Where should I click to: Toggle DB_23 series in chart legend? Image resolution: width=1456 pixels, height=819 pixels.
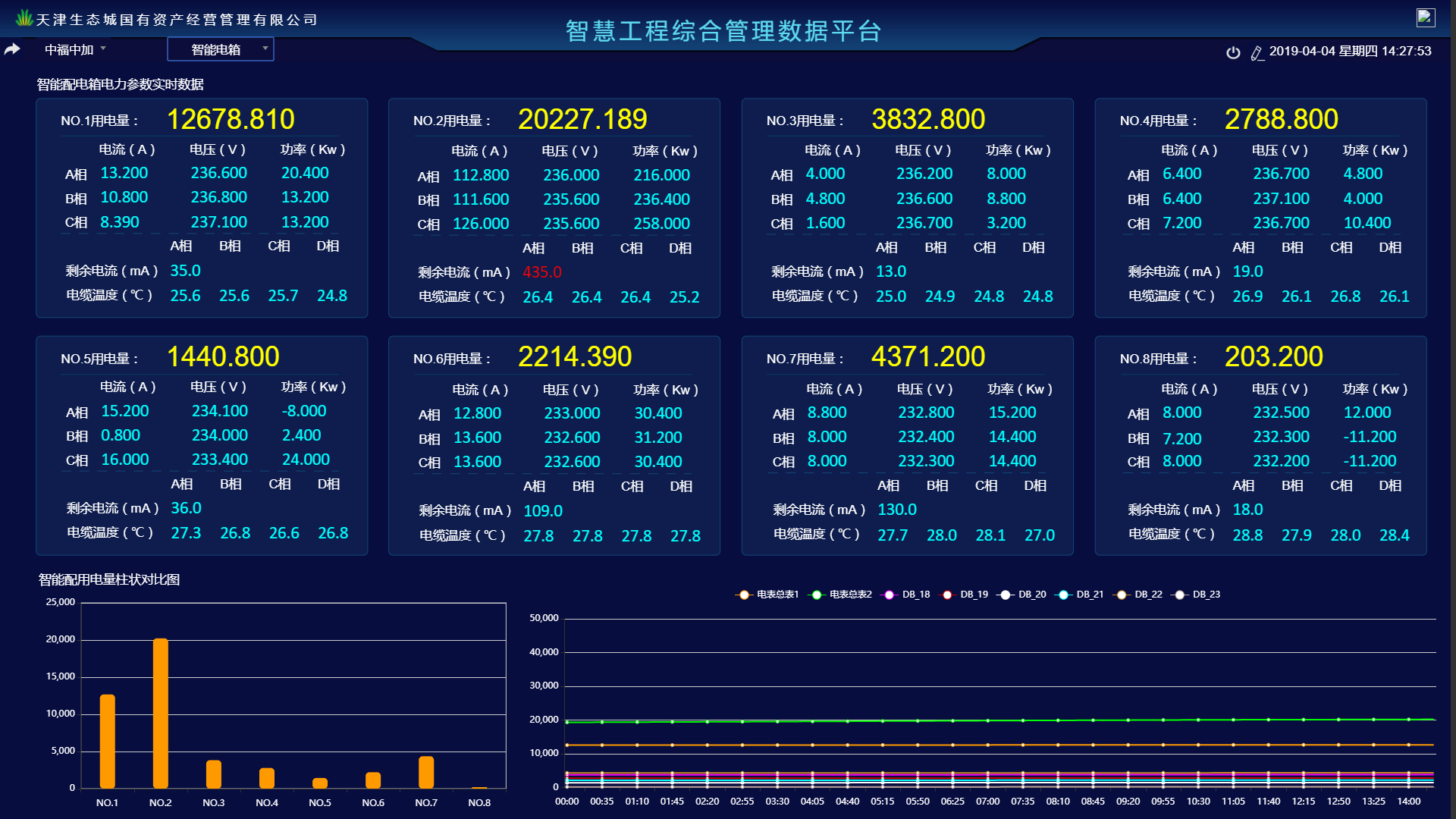(1206, 595)
